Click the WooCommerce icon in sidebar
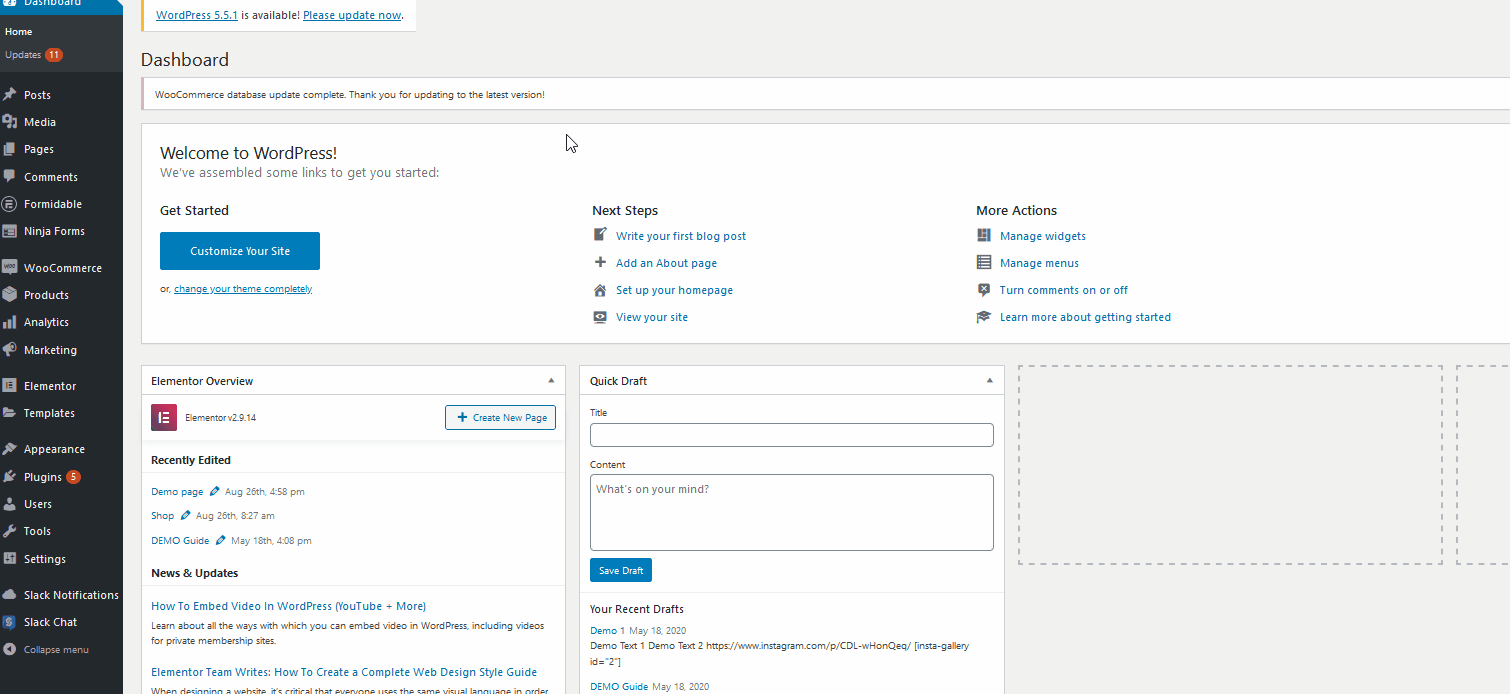The image size is (1510, 694). [10, 268]
